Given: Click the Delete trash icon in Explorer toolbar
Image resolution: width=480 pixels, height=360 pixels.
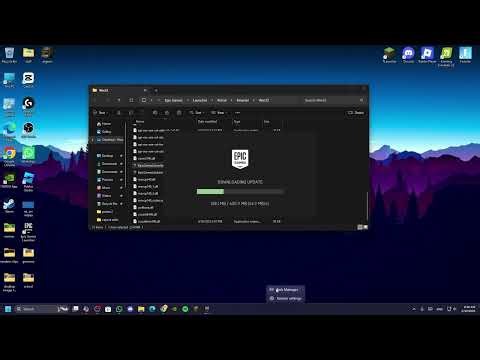Looking at the screenshot, I should [179, 113].
